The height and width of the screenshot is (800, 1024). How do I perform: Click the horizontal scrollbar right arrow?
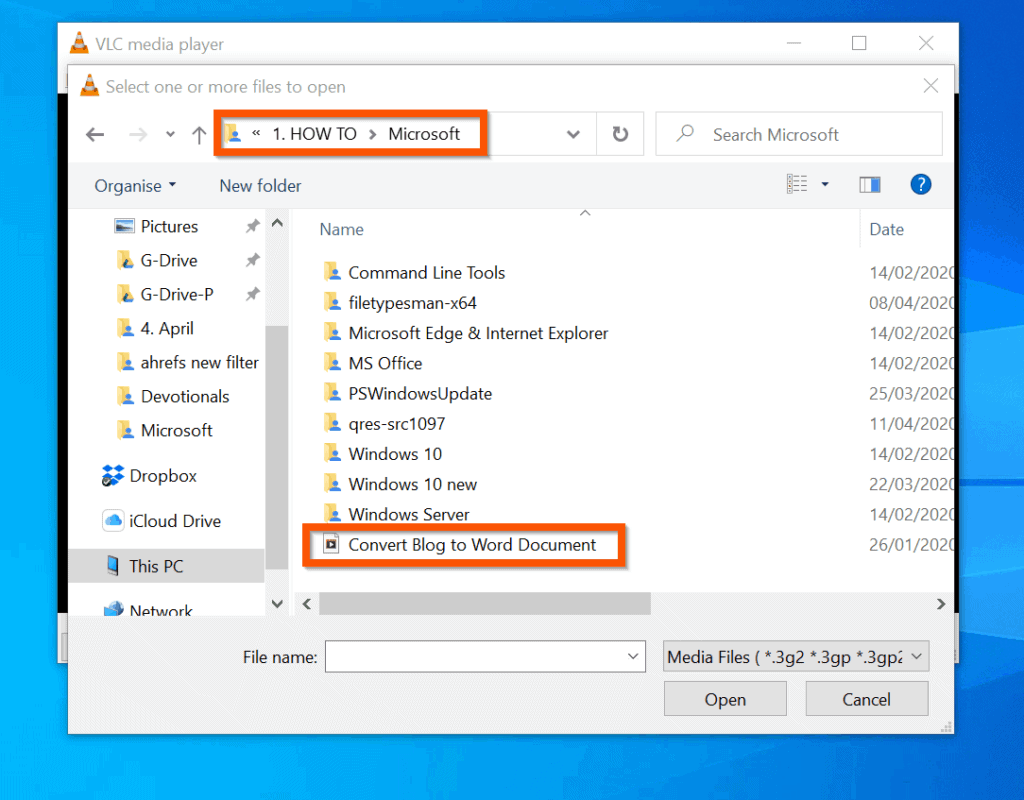(x=940, y=604)
